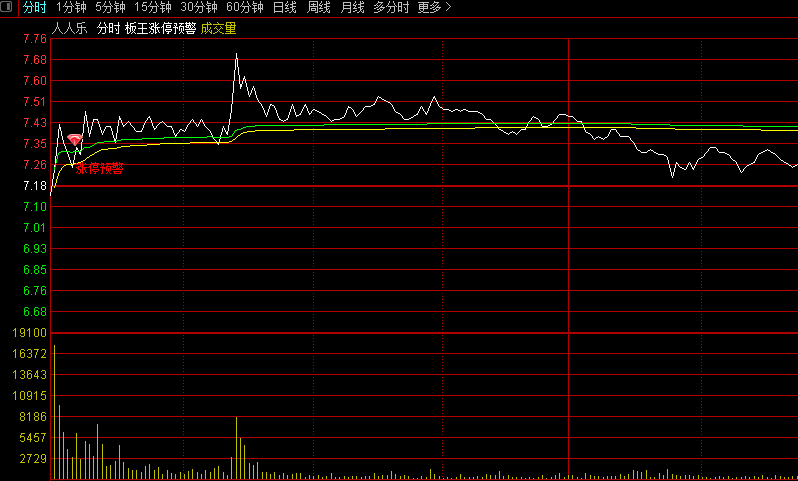Click the 板王涨停预警 indicator label

[x=160, y=28]
